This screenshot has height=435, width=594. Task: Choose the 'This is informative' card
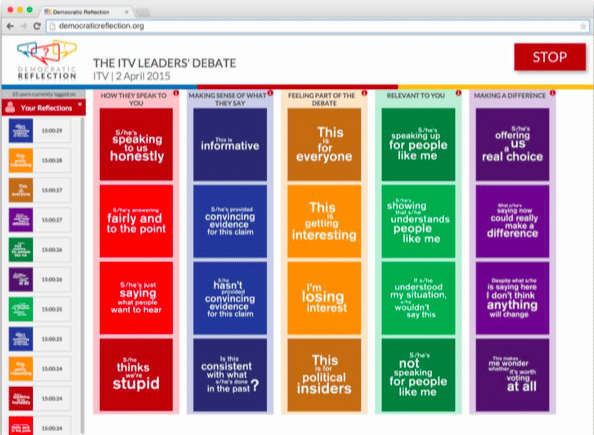230,144
